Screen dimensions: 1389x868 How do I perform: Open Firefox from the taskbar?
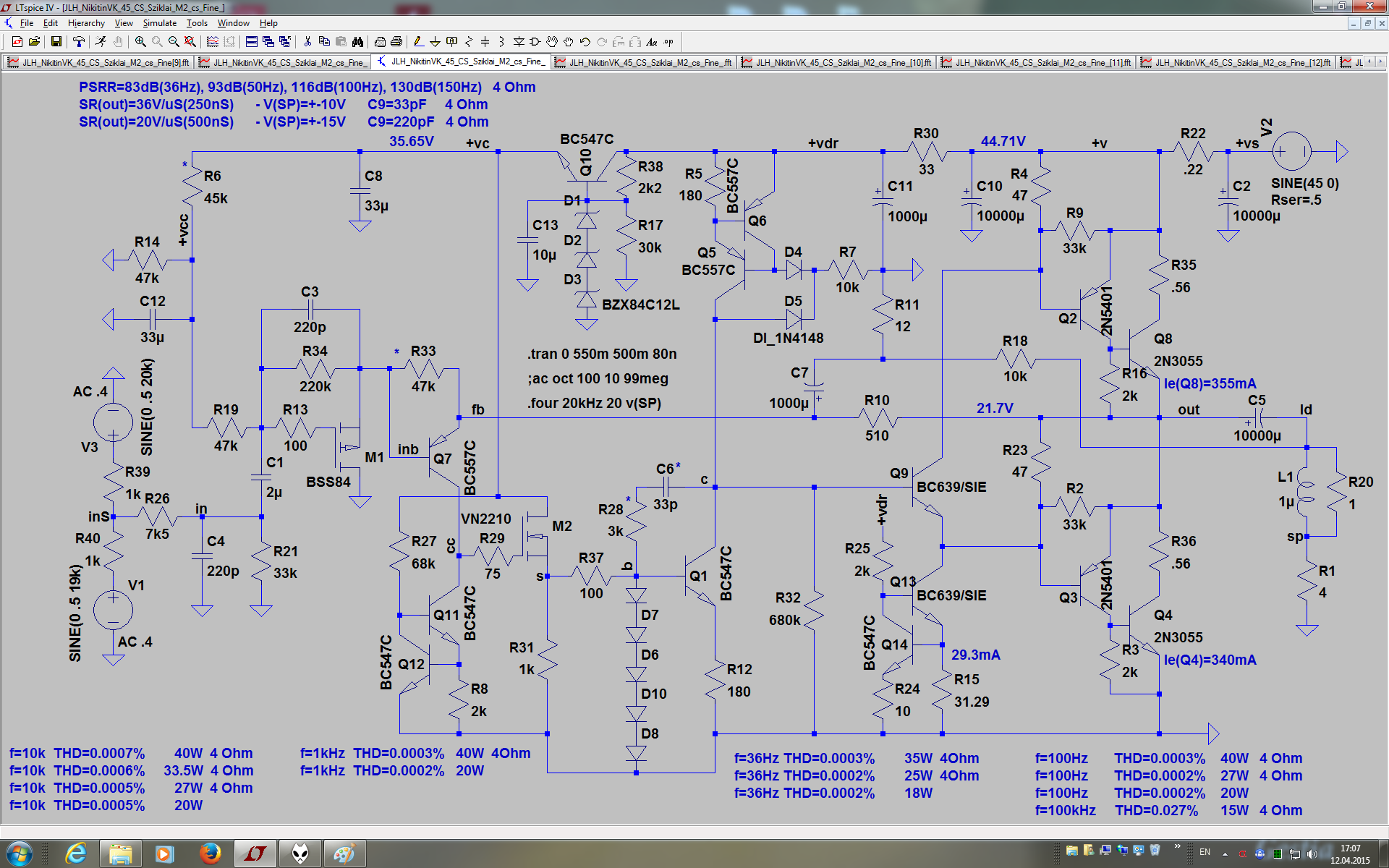pos(210,854)
